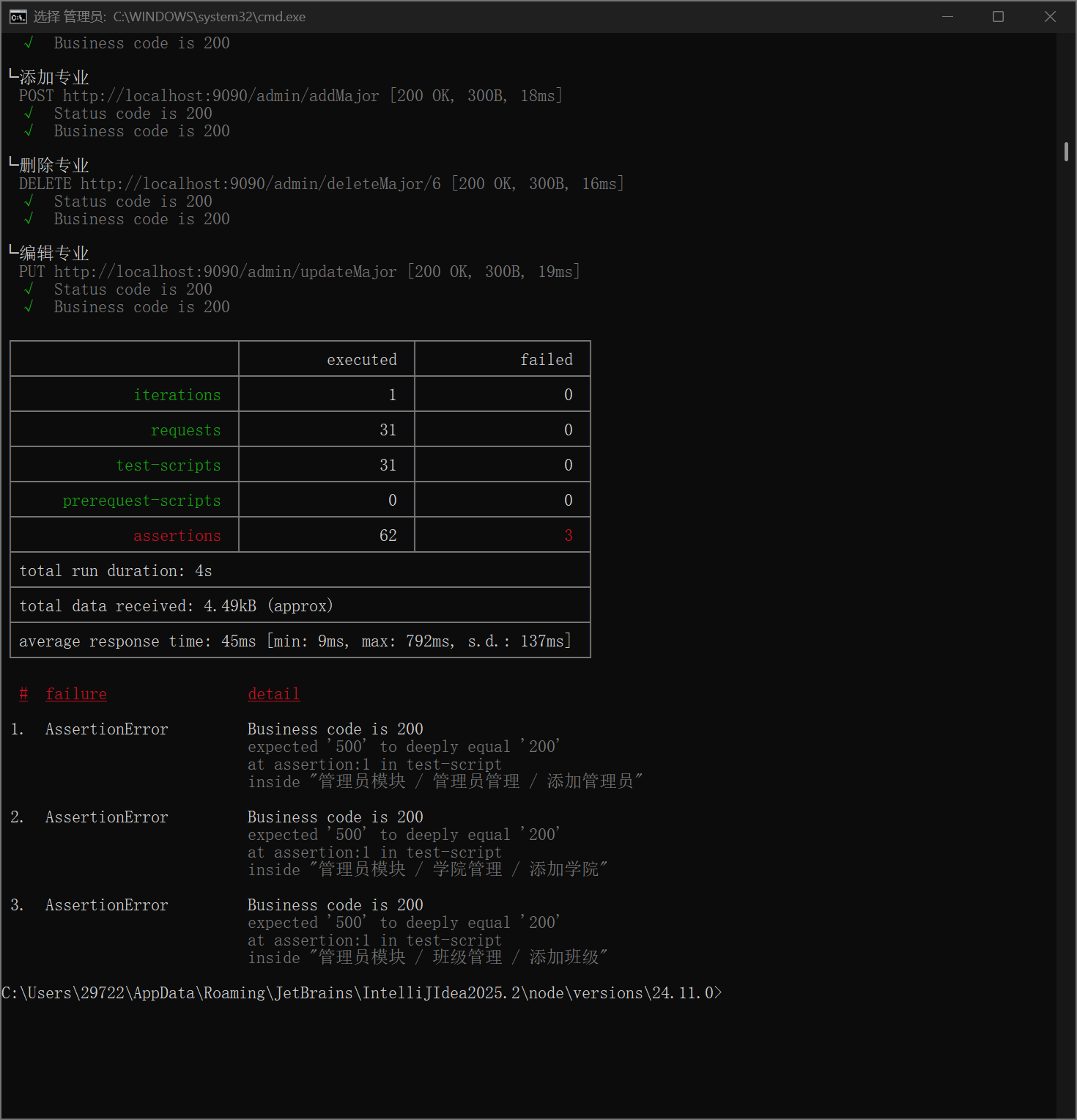Click the vertical scrollbar thumb
1077x1120 pixels.
pyautogui.click(x=1066, y=152)
